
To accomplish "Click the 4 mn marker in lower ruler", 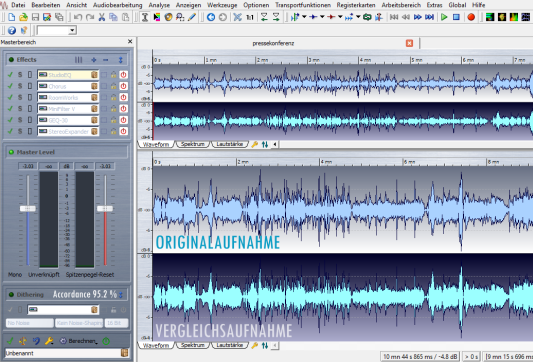I will (x=326, y=162).
